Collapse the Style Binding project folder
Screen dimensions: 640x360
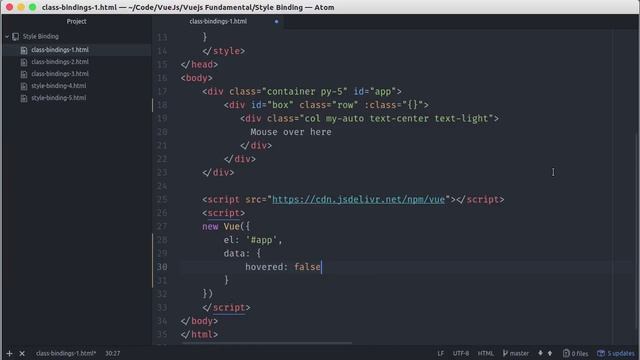point(7,37)
